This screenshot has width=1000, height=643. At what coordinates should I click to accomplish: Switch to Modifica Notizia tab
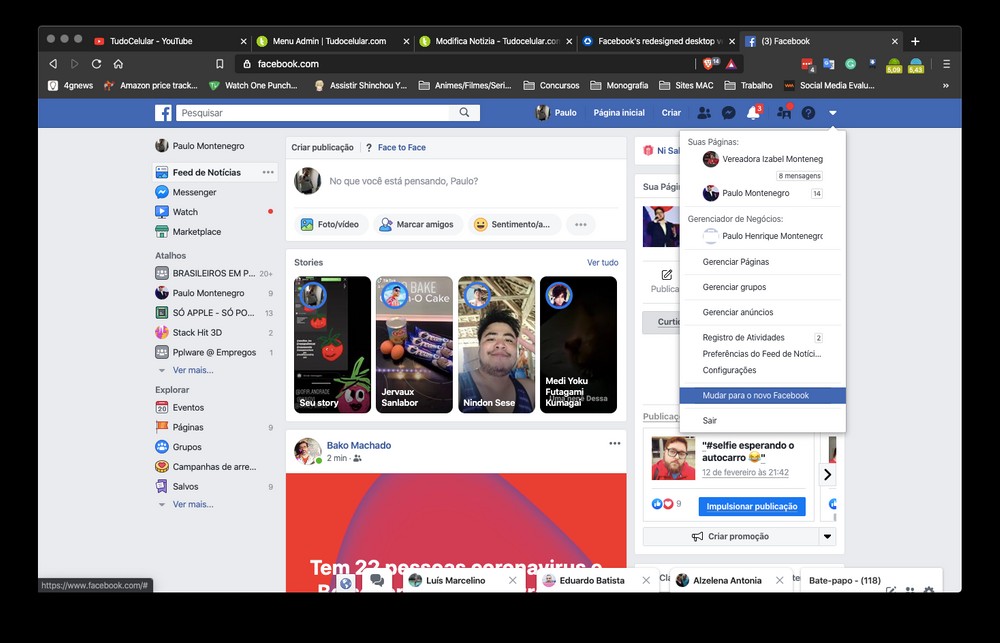495,41
